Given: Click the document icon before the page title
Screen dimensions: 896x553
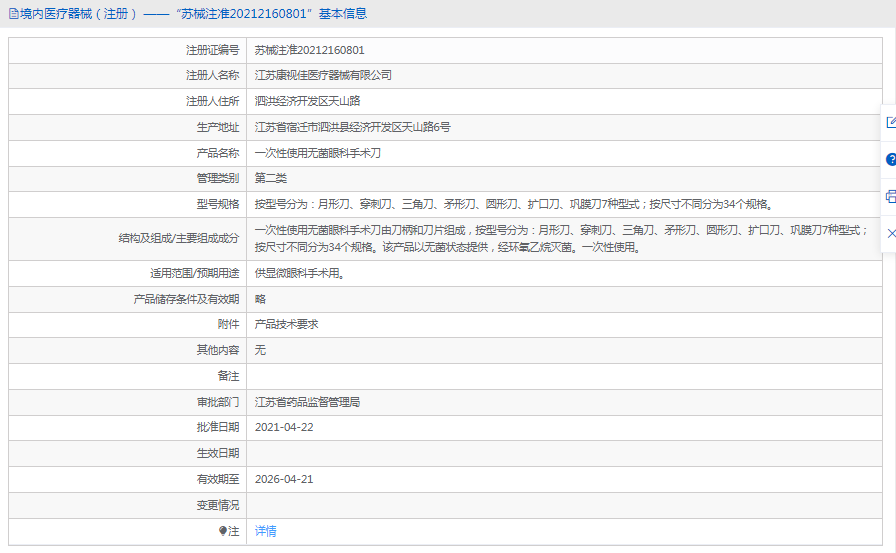Looking at the screenshot, I should tap(12, 14).
